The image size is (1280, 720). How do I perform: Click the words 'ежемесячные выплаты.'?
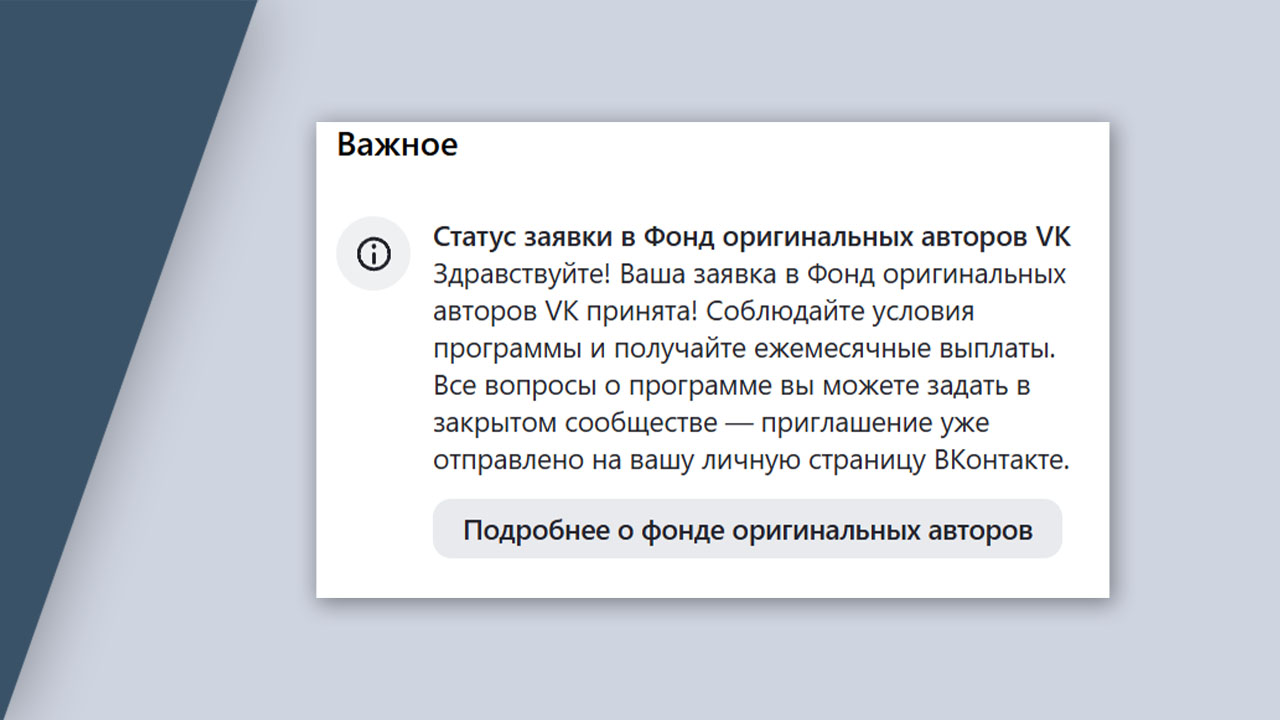tap(884, 349)
